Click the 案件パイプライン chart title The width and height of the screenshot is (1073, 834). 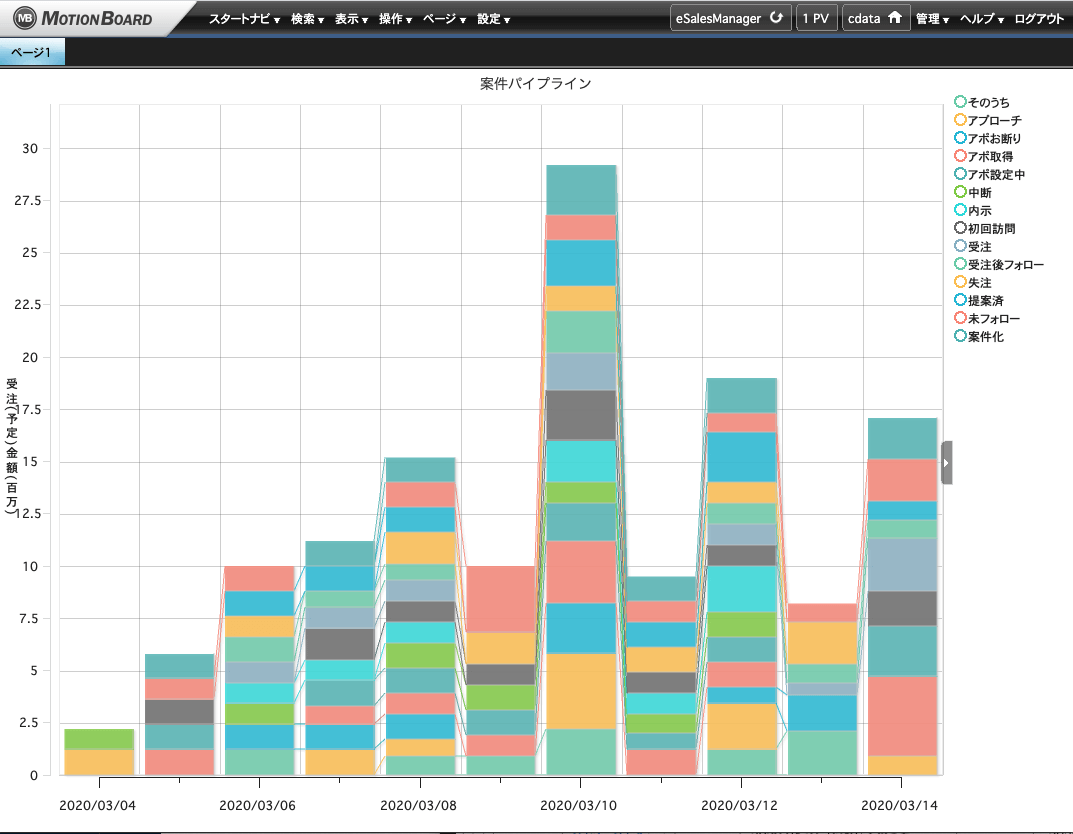click(x=535, y=83)
